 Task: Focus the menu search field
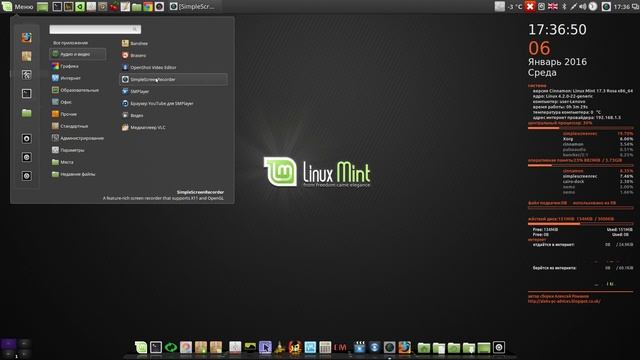(95, 29)
